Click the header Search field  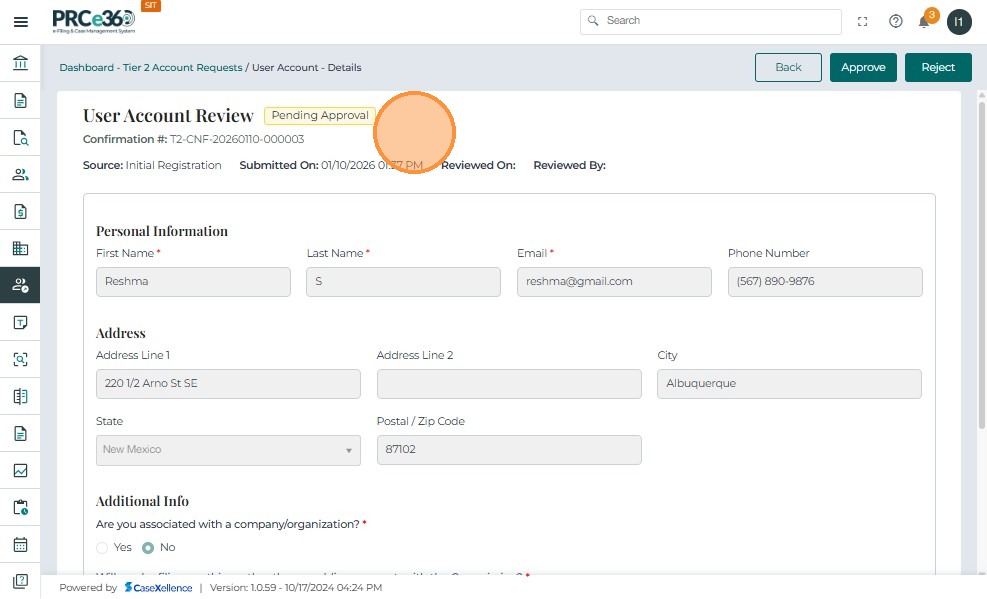click(711, 21)
